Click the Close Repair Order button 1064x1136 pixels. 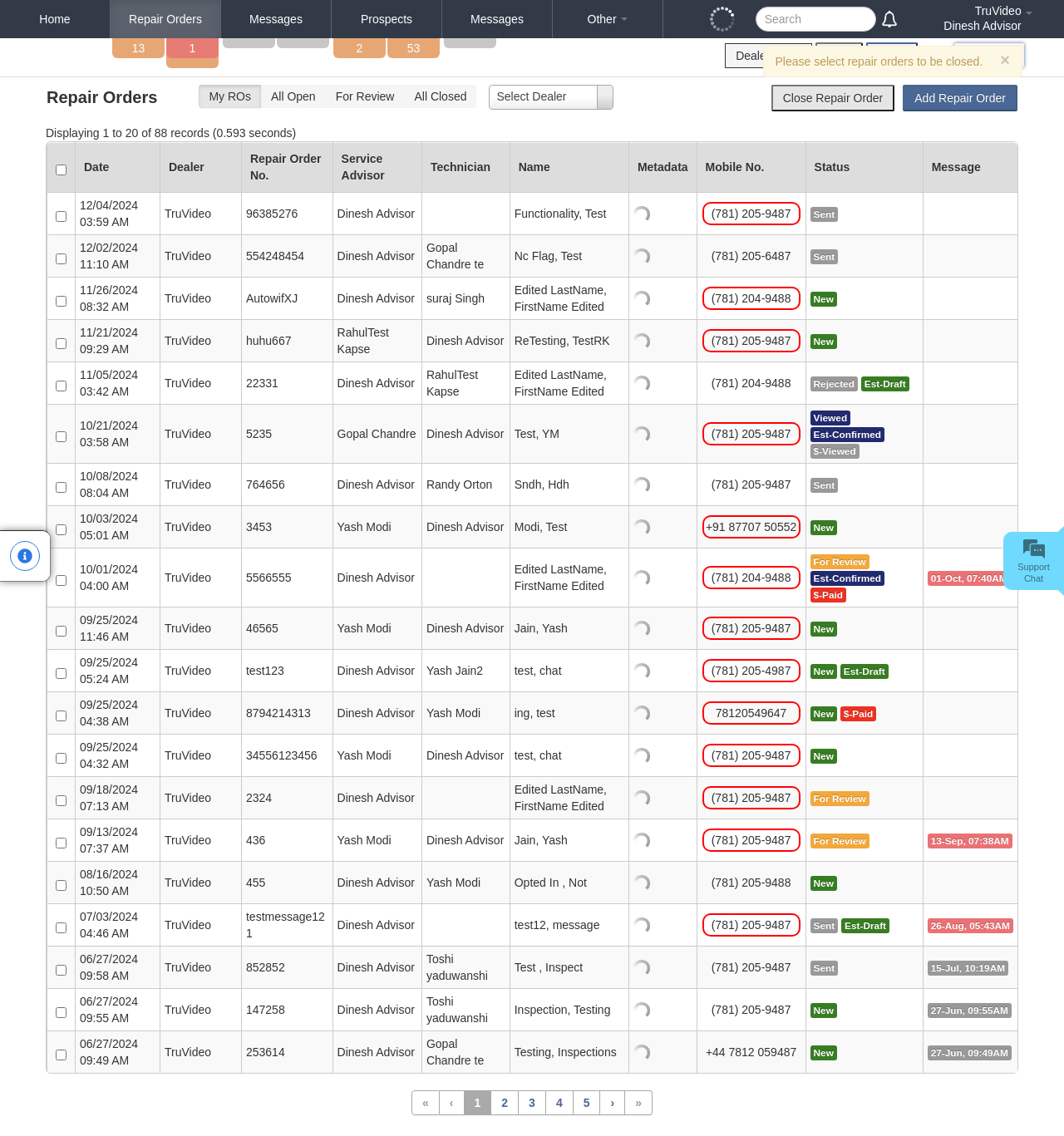833,98
